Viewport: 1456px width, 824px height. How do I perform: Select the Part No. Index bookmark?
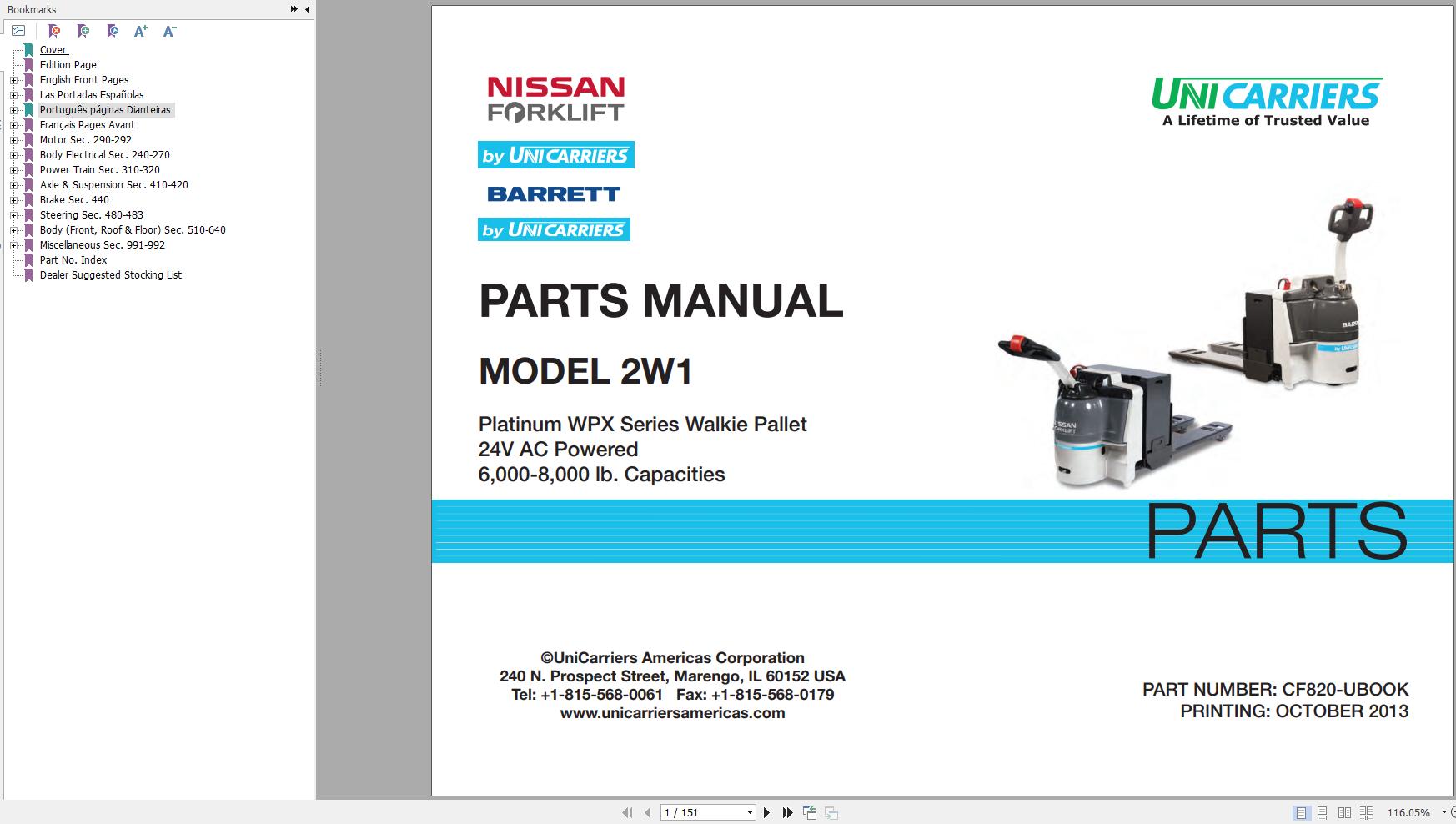(x=73, y=259)
